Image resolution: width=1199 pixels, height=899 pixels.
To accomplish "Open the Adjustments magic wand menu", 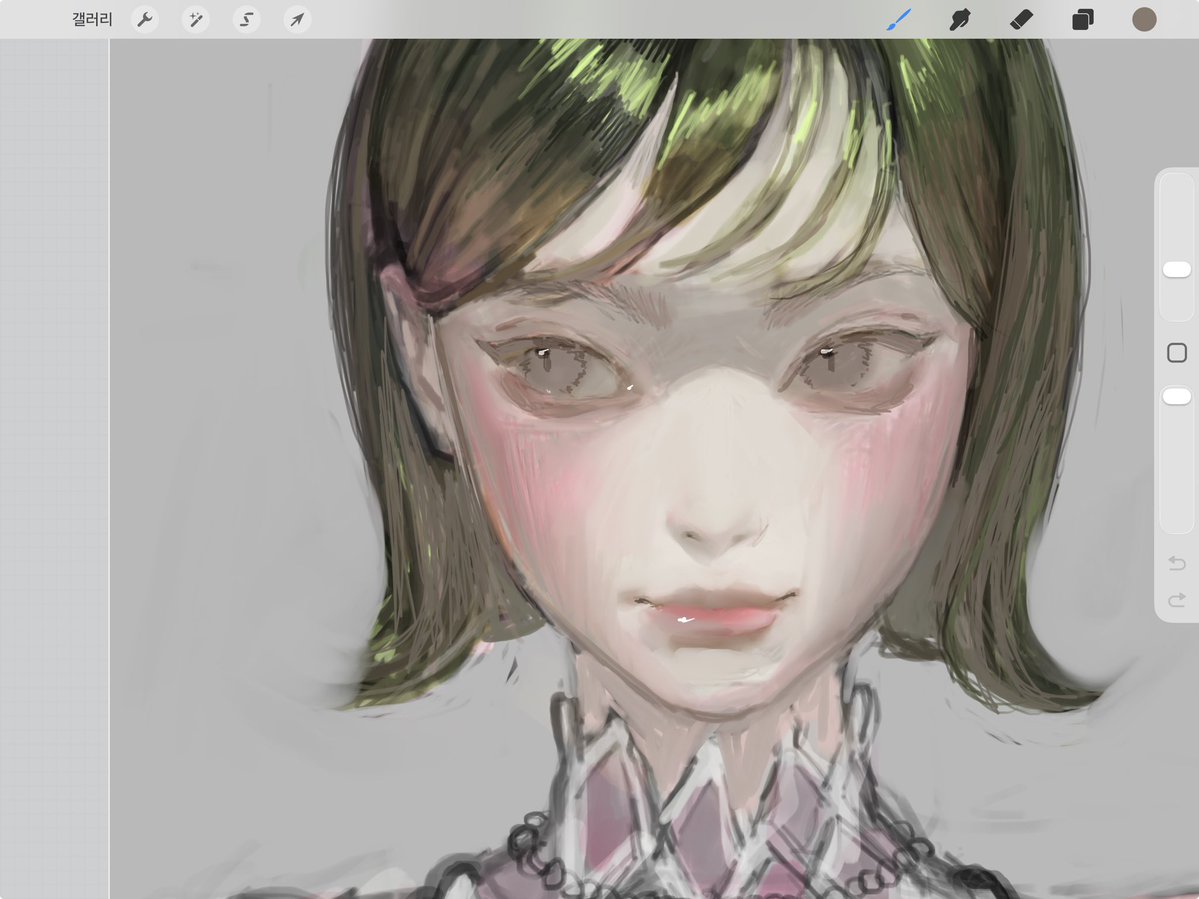I will click(196, 19).
